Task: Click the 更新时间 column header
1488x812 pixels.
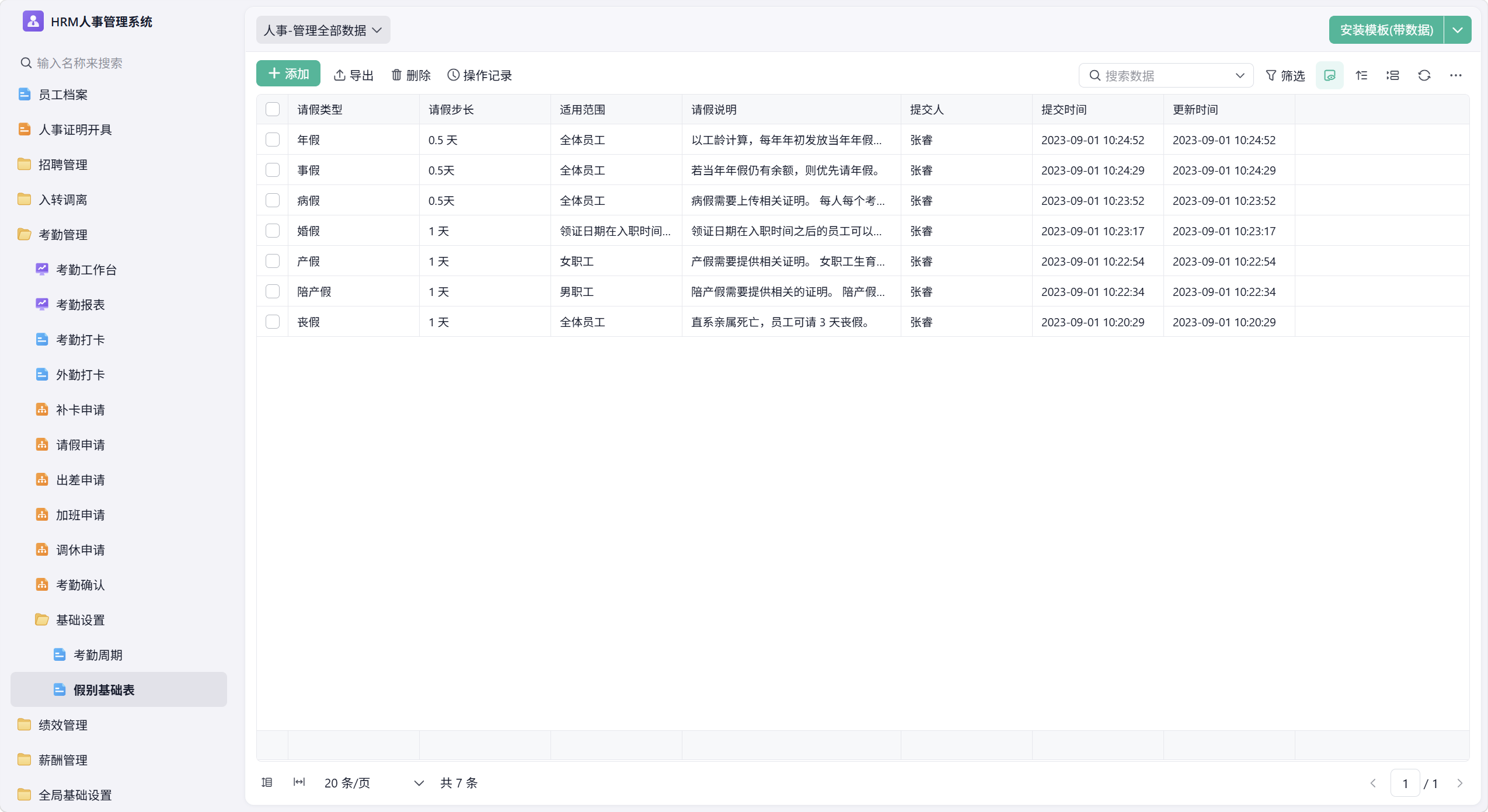Action: point(1229,109)
